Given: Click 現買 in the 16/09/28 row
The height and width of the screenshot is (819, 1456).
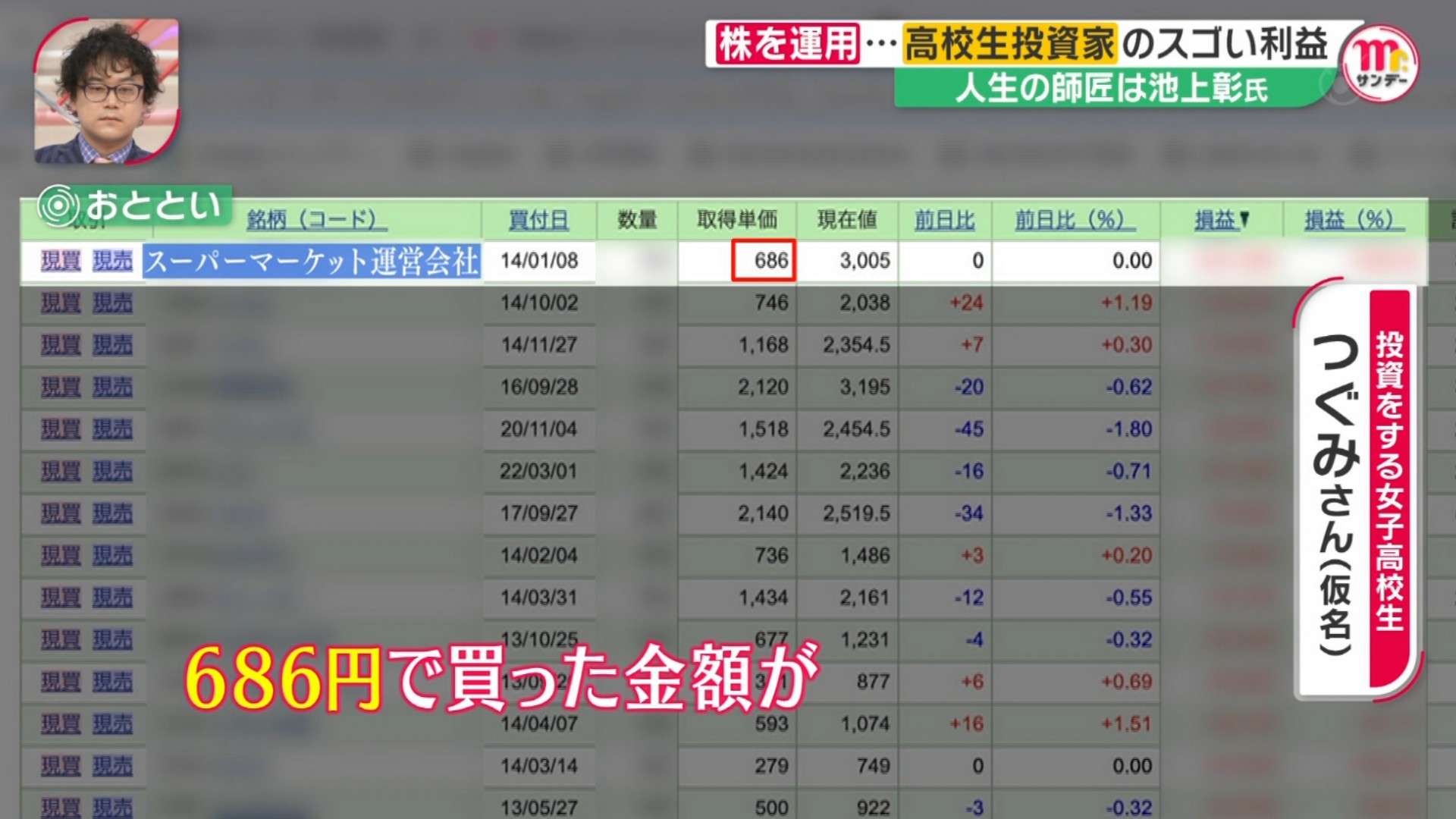Looking at the screenshot, I should [61, 388].
